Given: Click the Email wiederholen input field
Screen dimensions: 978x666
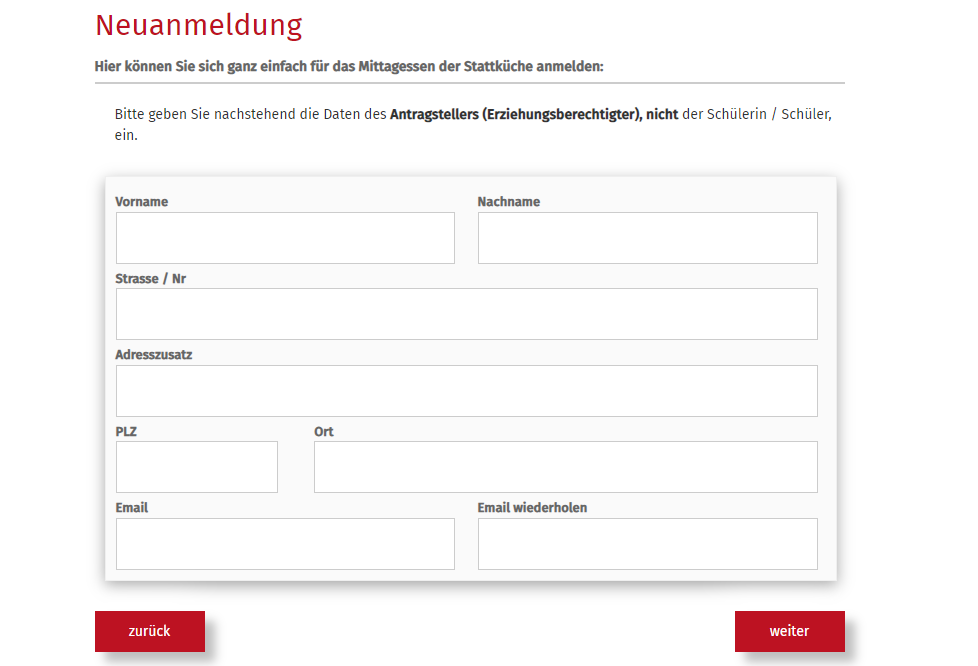Looking at the screenshot, I should click(x=647, y=544).
